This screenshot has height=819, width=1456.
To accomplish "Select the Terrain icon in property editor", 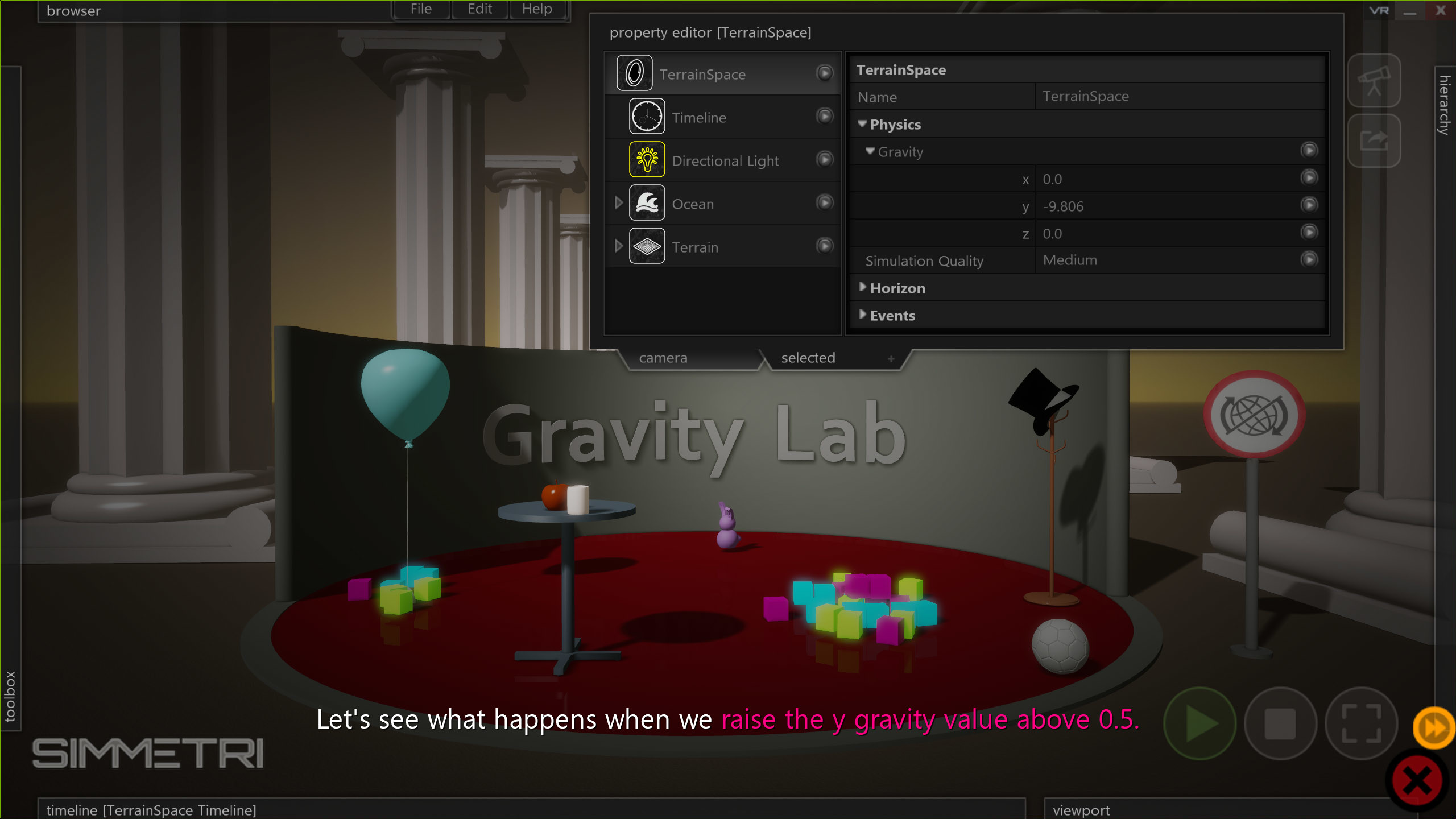I will (647, 246).
